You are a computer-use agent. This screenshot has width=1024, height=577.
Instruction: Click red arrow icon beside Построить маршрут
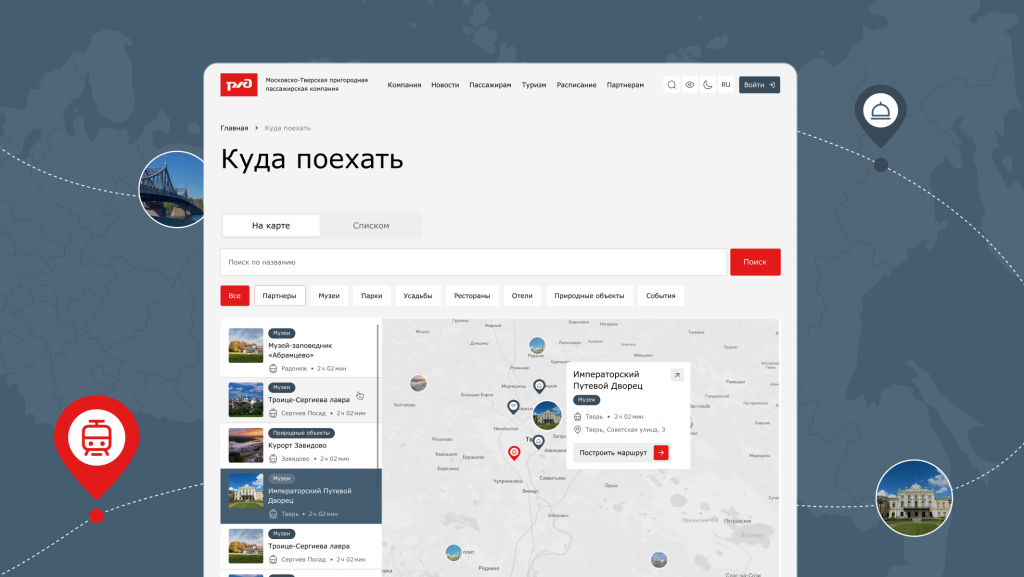[x=661, y=452]
